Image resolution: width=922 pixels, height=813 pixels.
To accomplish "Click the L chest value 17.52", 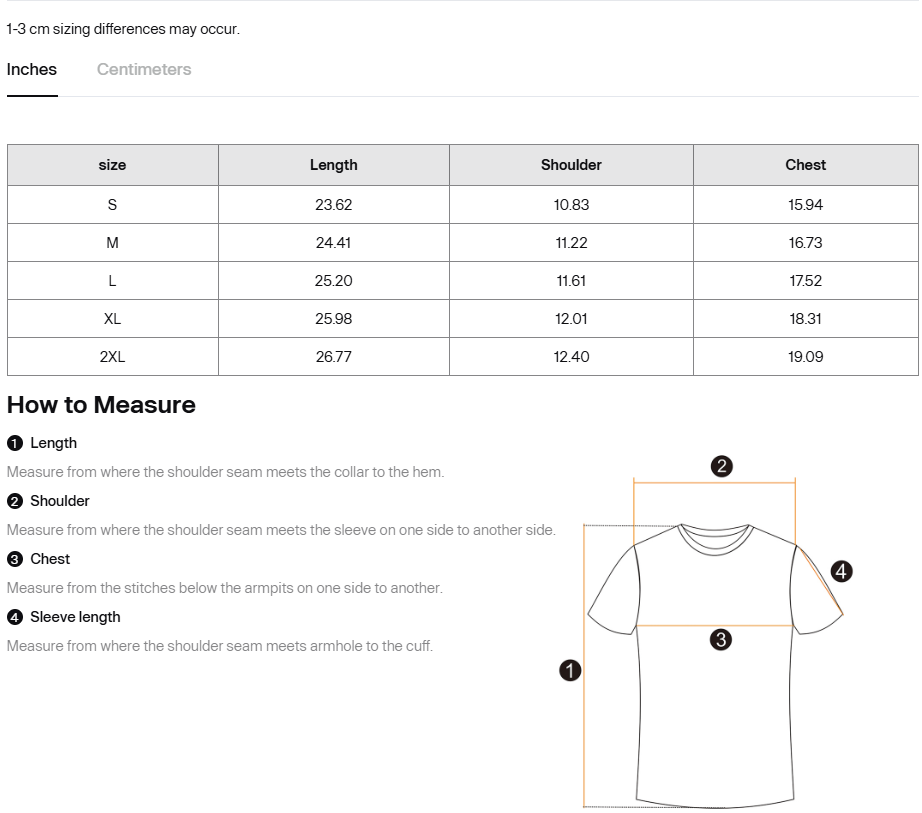I will click(805, 281).
